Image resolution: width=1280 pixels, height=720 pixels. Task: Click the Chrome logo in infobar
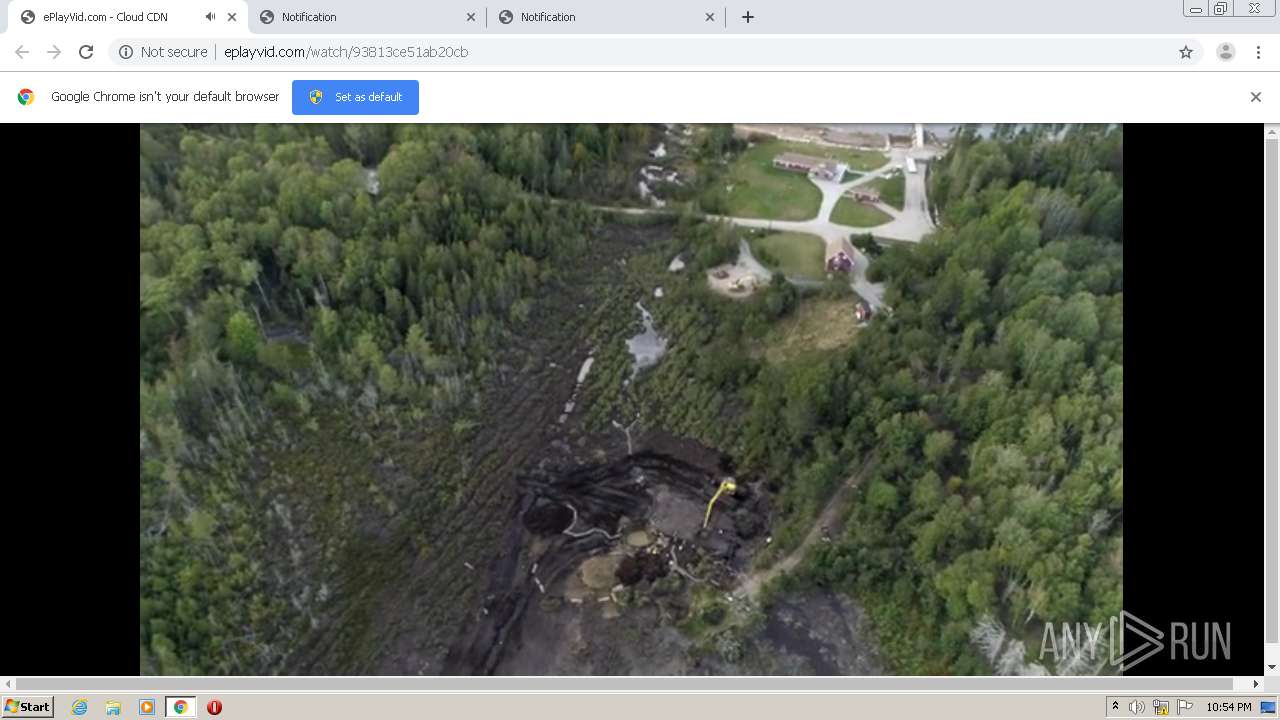(26, 97)
